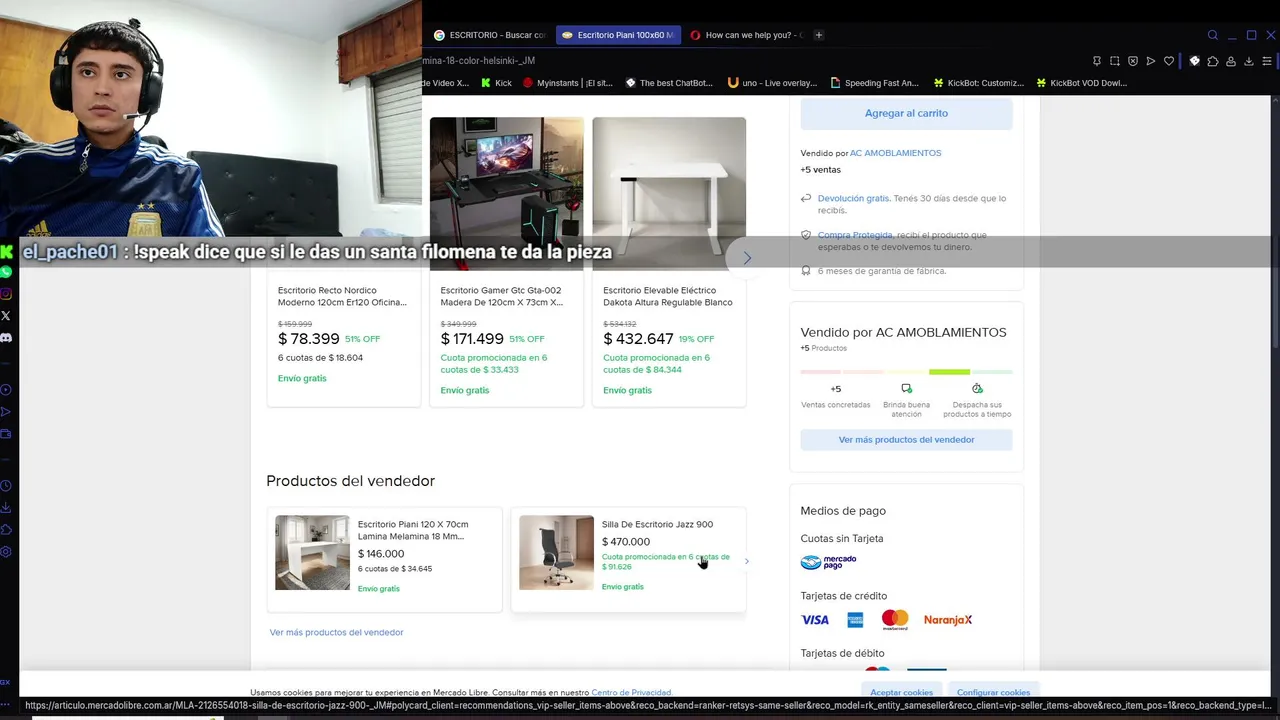Advance seller products carousel chevron
Image resolution: width=1280 pixels, height=720 pixels.
pyautogui.click(x=746, y=561)
